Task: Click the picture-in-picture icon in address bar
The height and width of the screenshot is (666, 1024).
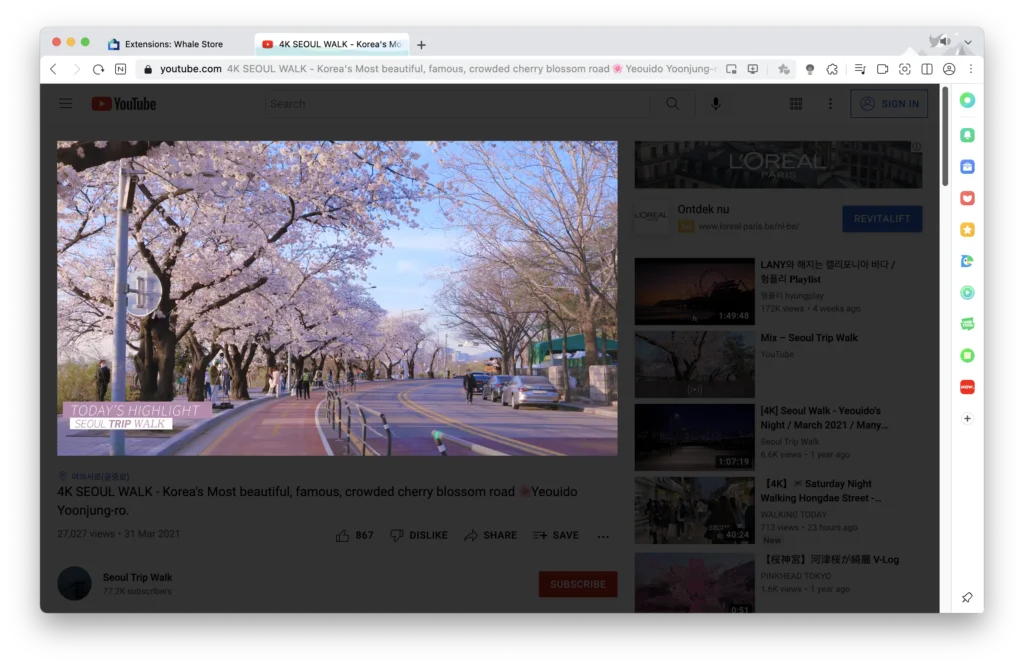Action: [x=731, y=69]
